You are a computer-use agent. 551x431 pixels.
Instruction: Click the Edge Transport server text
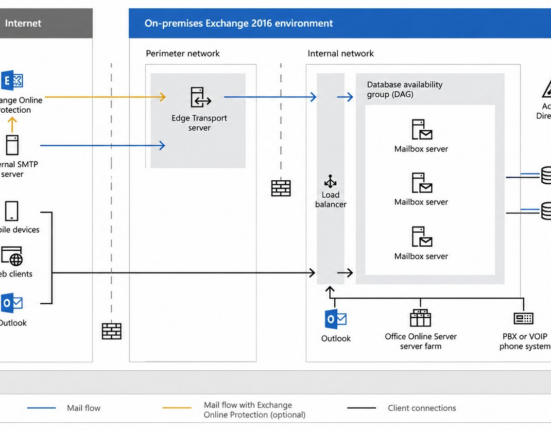(x=199, y=123)
